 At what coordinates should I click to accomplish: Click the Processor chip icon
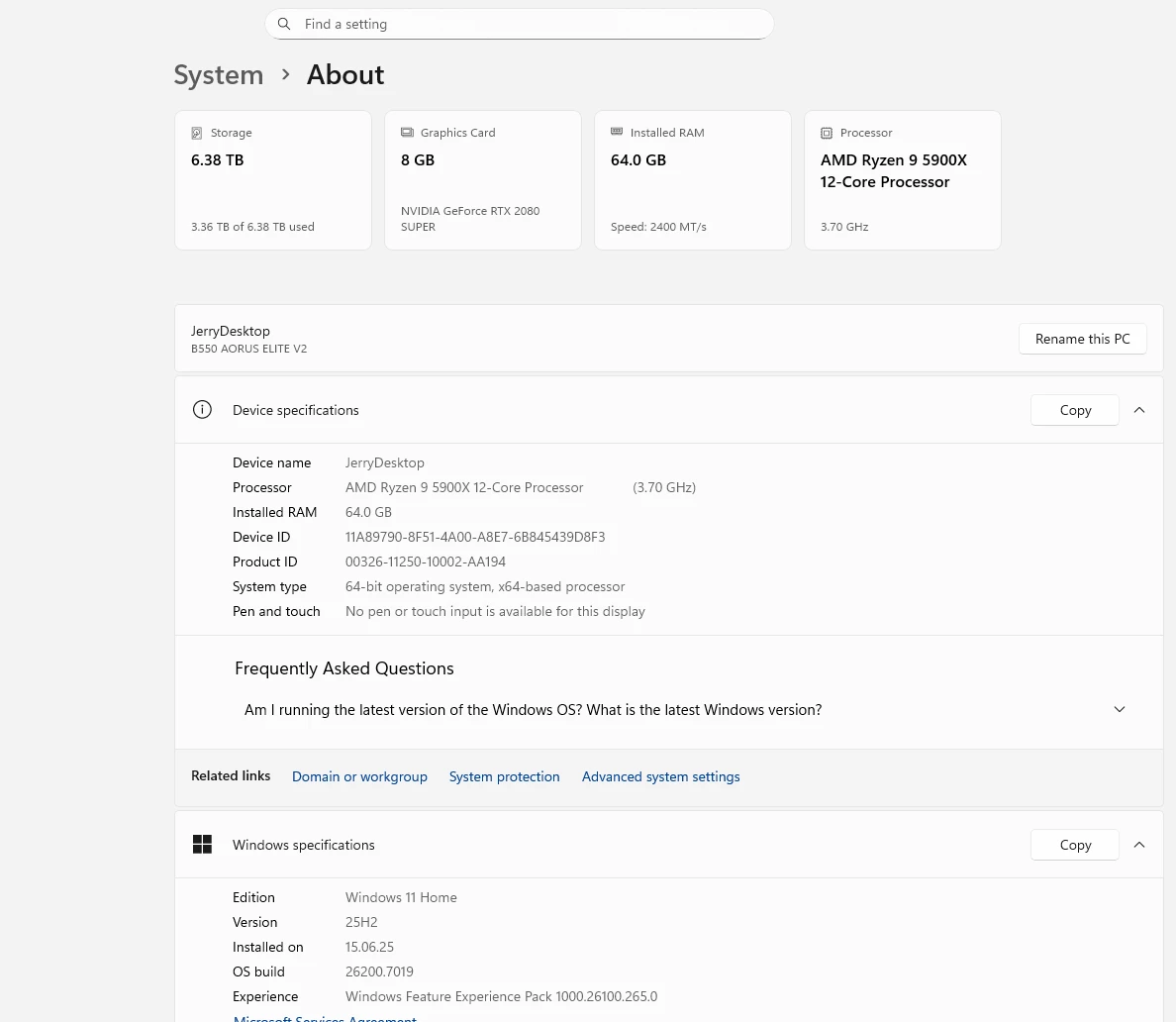[827, 133]
